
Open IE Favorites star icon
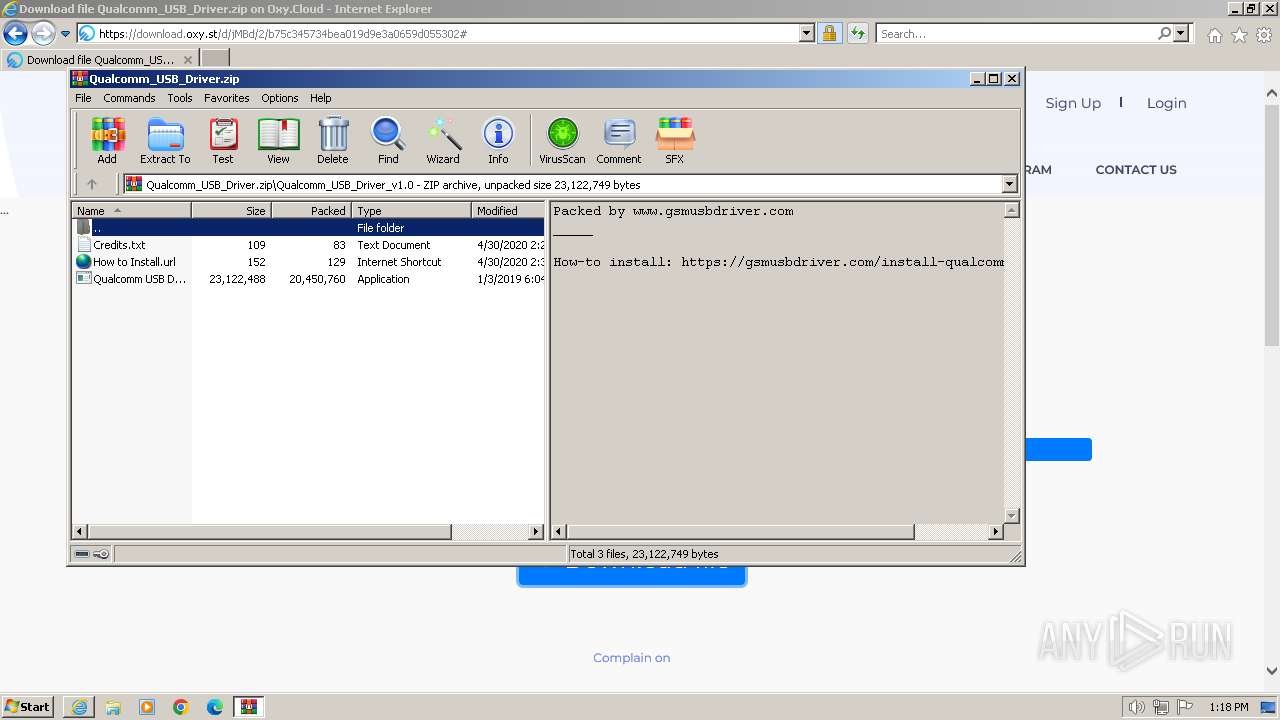(x=1239, y=35)
